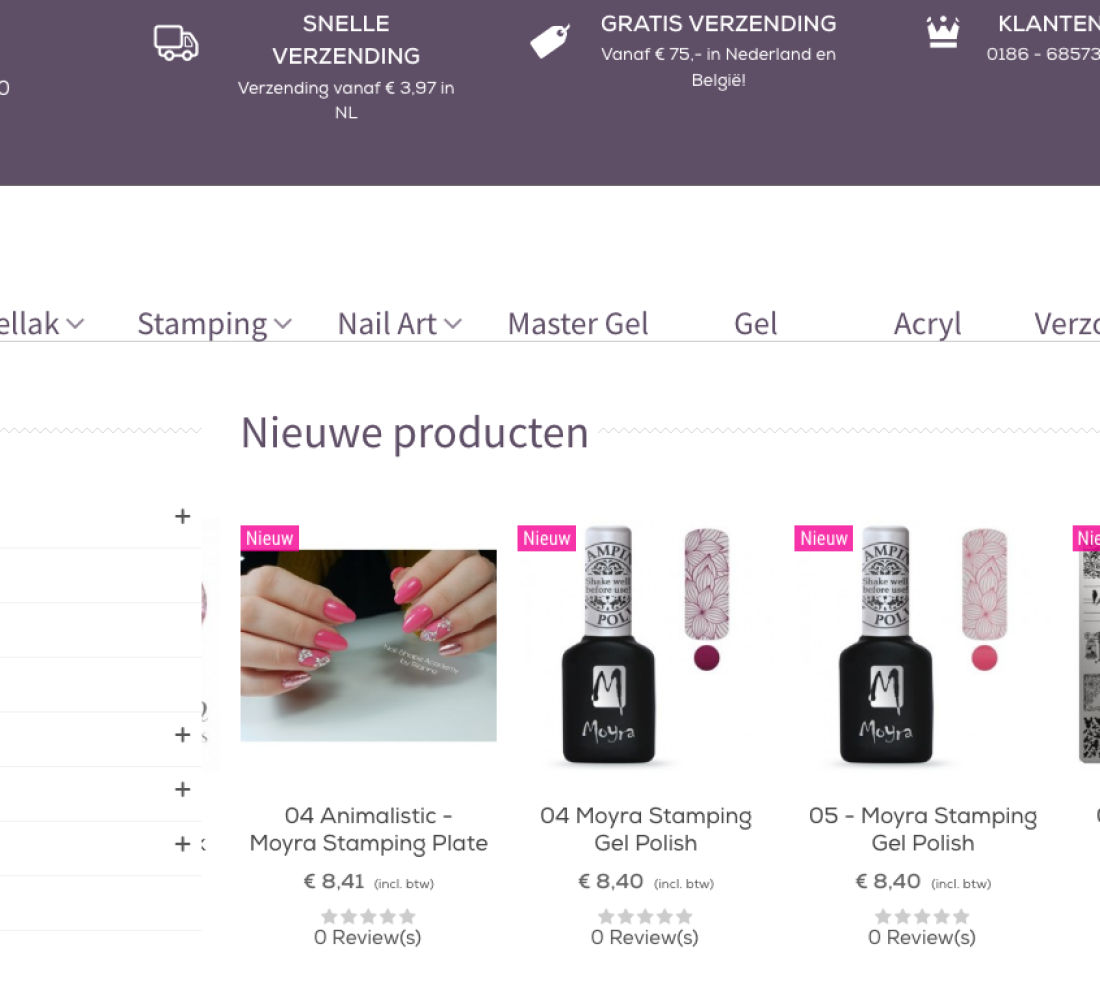This screenshot has height=1000, width=1100.
Task: Click the delivery truck icon
Action: coord(175,43)
